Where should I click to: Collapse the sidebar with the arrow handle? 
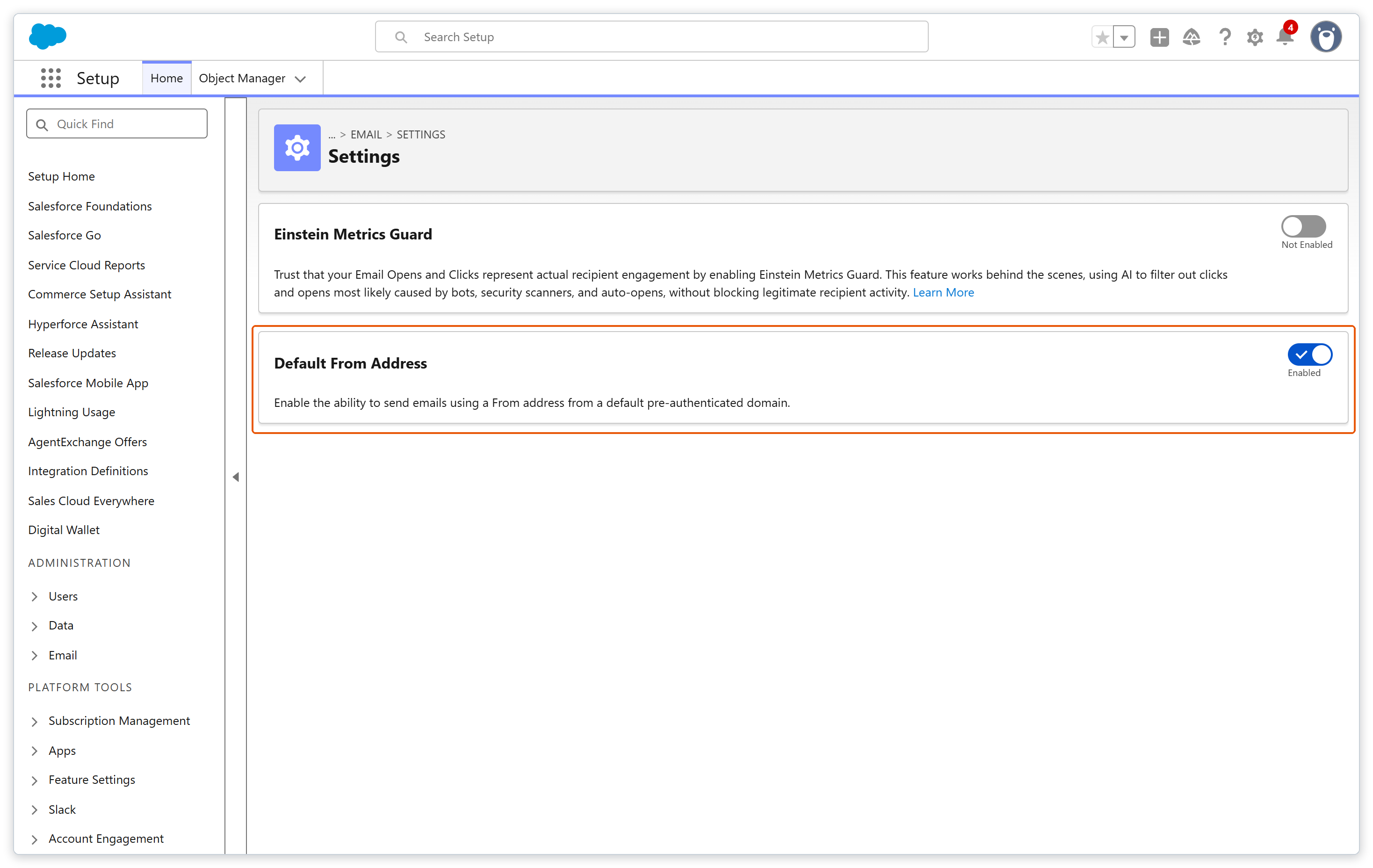236,477
